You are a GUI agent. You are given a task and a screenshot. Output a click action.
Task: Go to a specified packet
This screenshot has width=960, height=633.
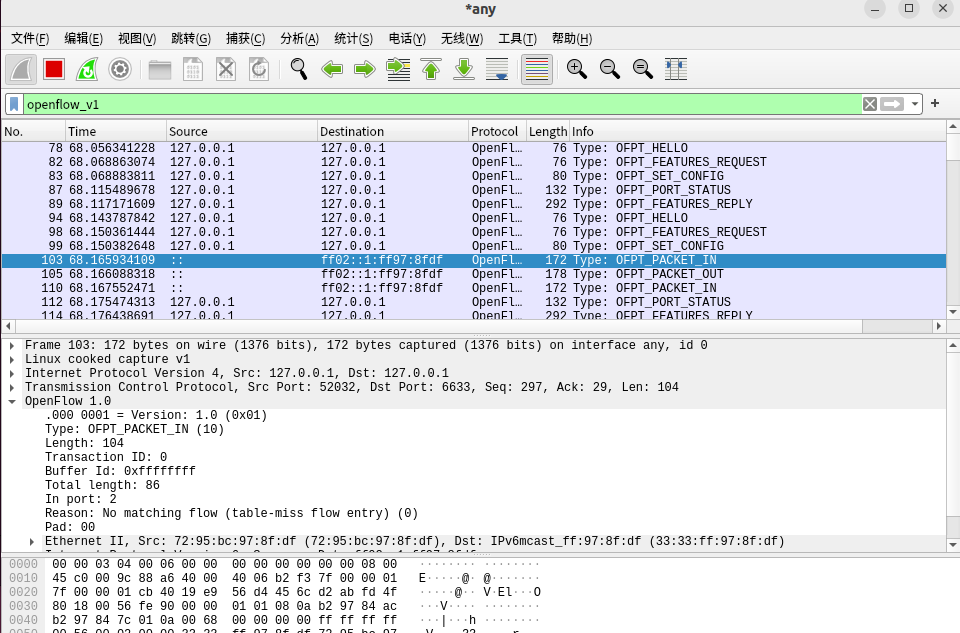[398, 69]
